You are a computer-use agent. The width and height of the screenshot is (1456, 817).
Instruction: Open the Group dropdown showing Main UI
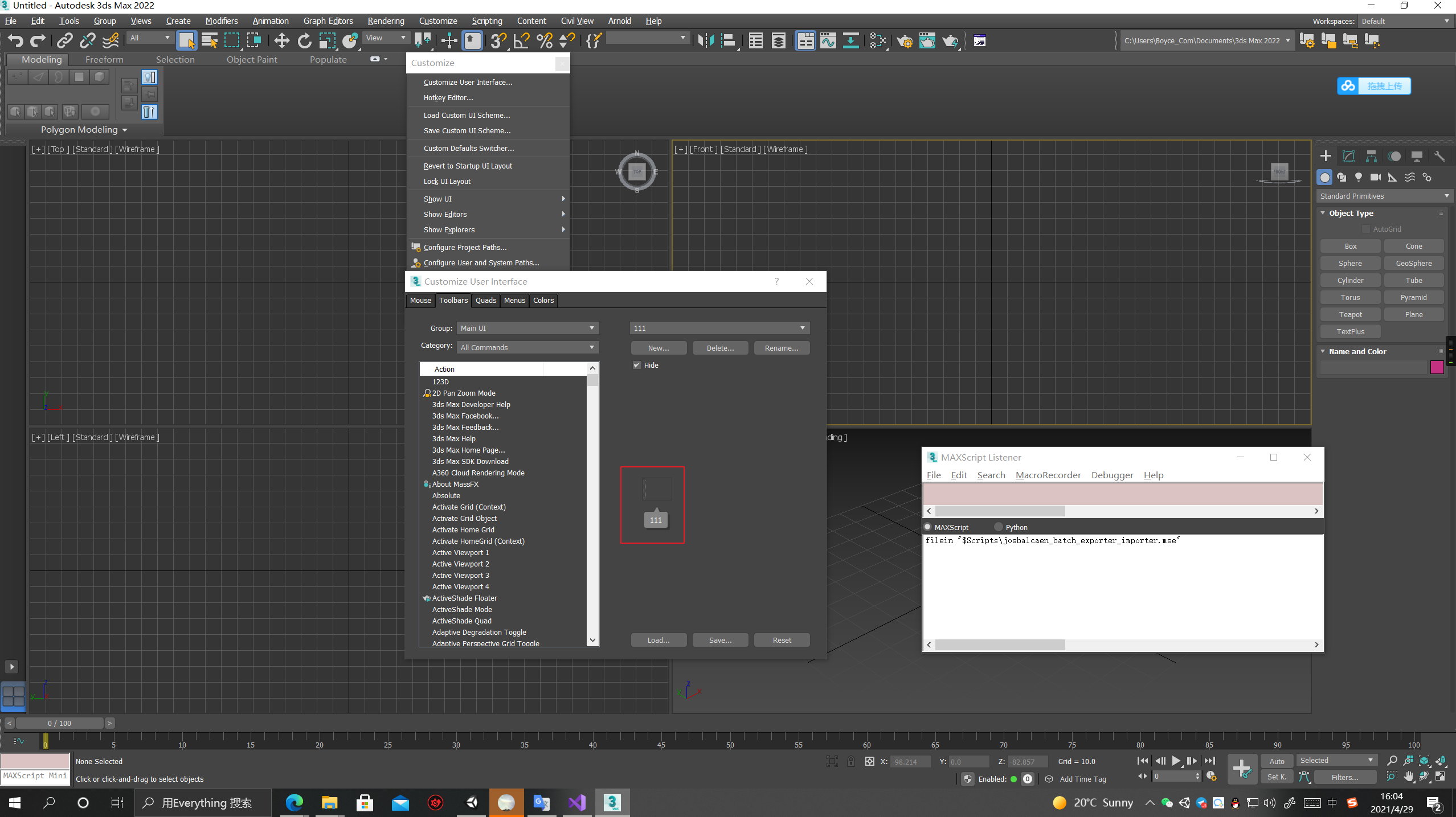(x=527, y=328)
